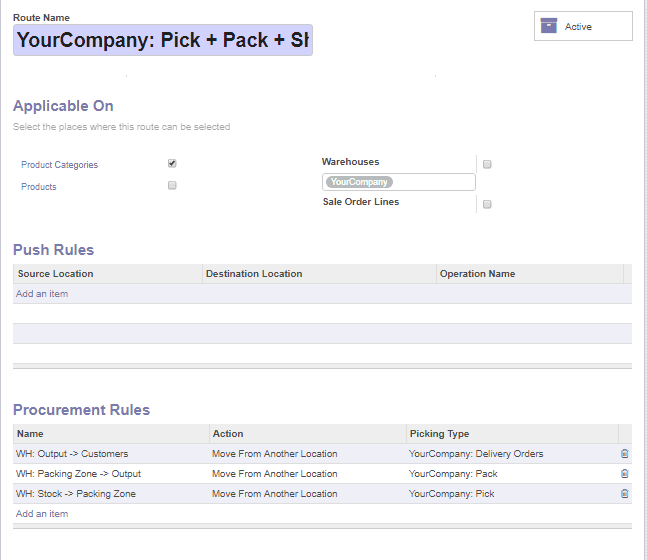The image size is (647, 560).
Task: Open the Warehouses tag selection field
Action: (x=430, y=182)
